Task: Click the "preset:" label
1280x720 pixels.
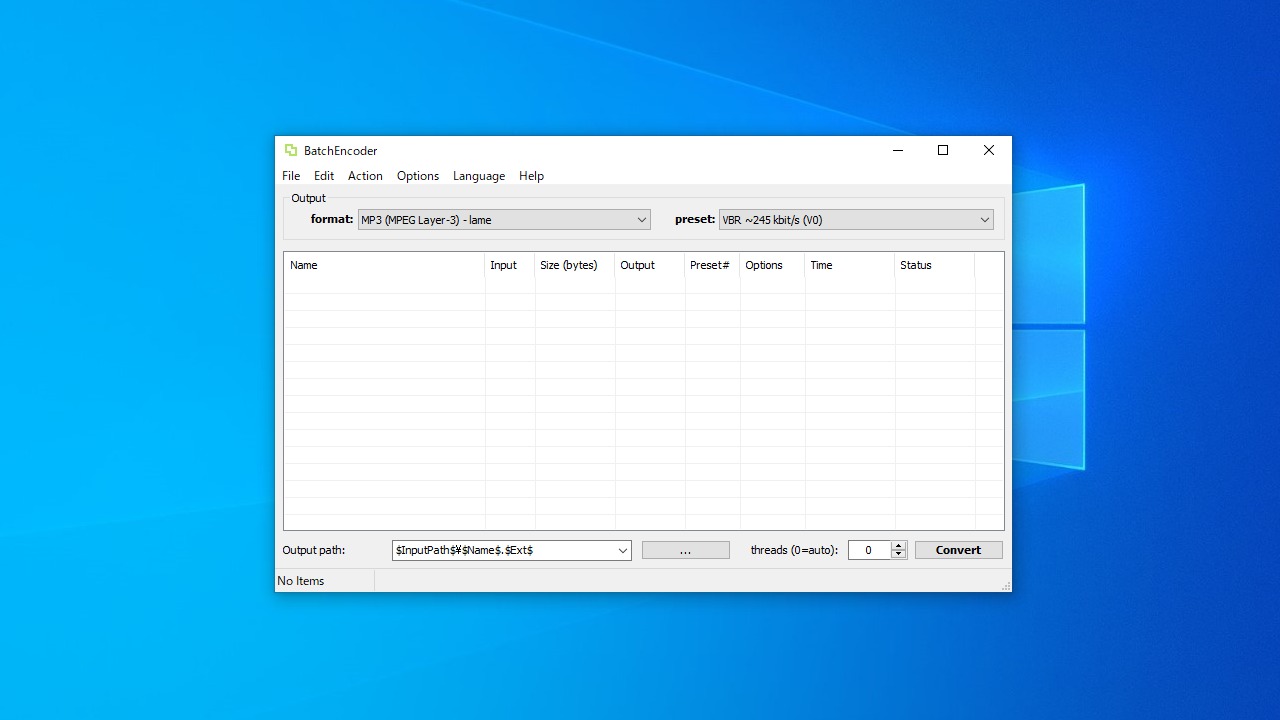Action: tap(695, 219)
